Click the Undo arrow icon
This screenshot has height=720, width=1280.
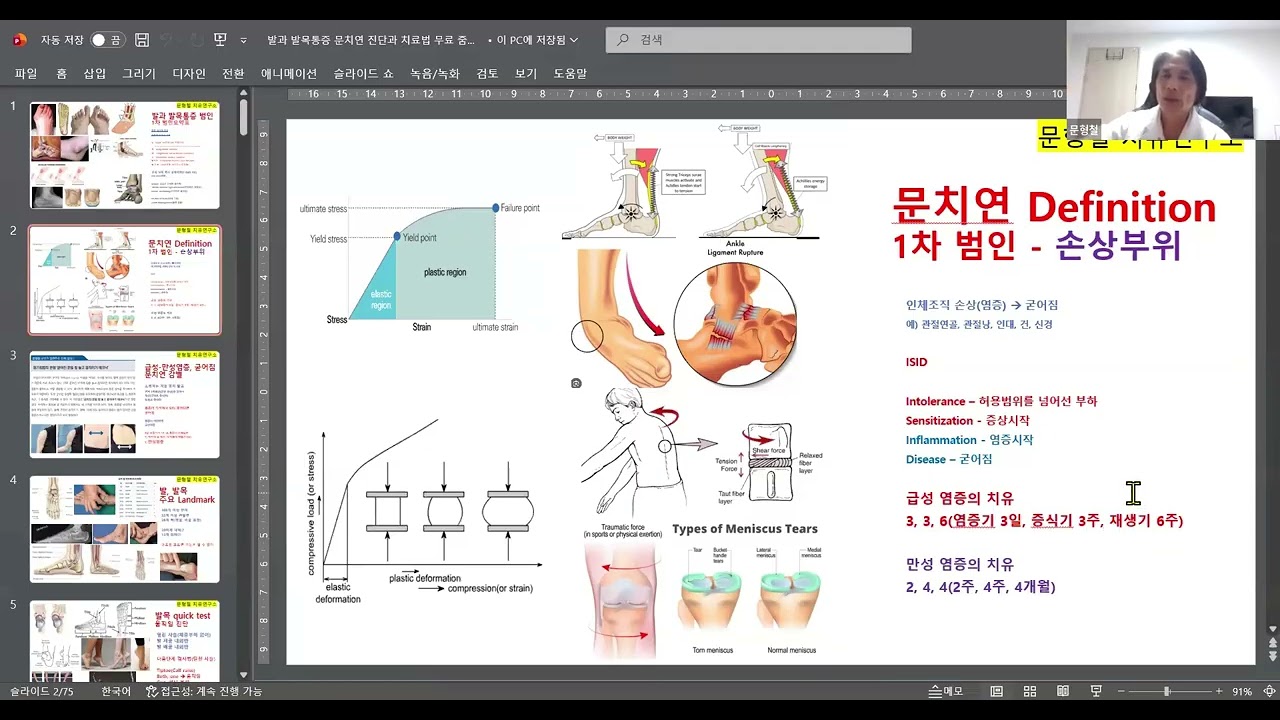point(168,40)
